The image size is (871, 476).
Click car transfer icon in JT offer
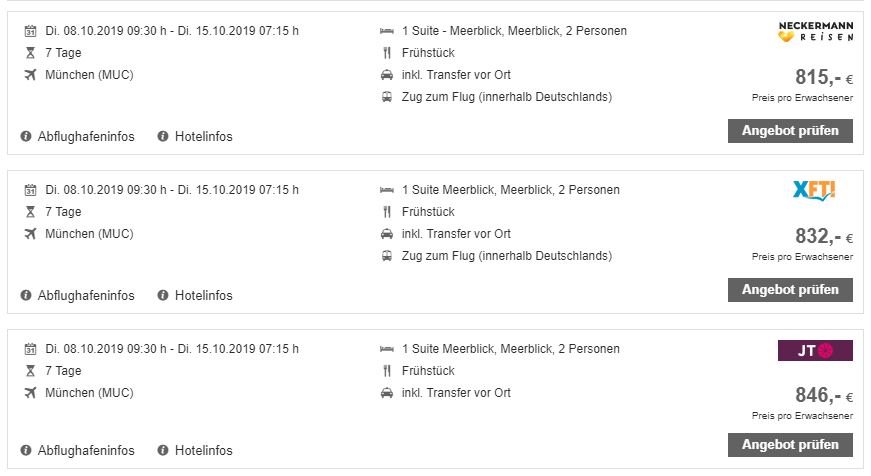coord(387,393)
